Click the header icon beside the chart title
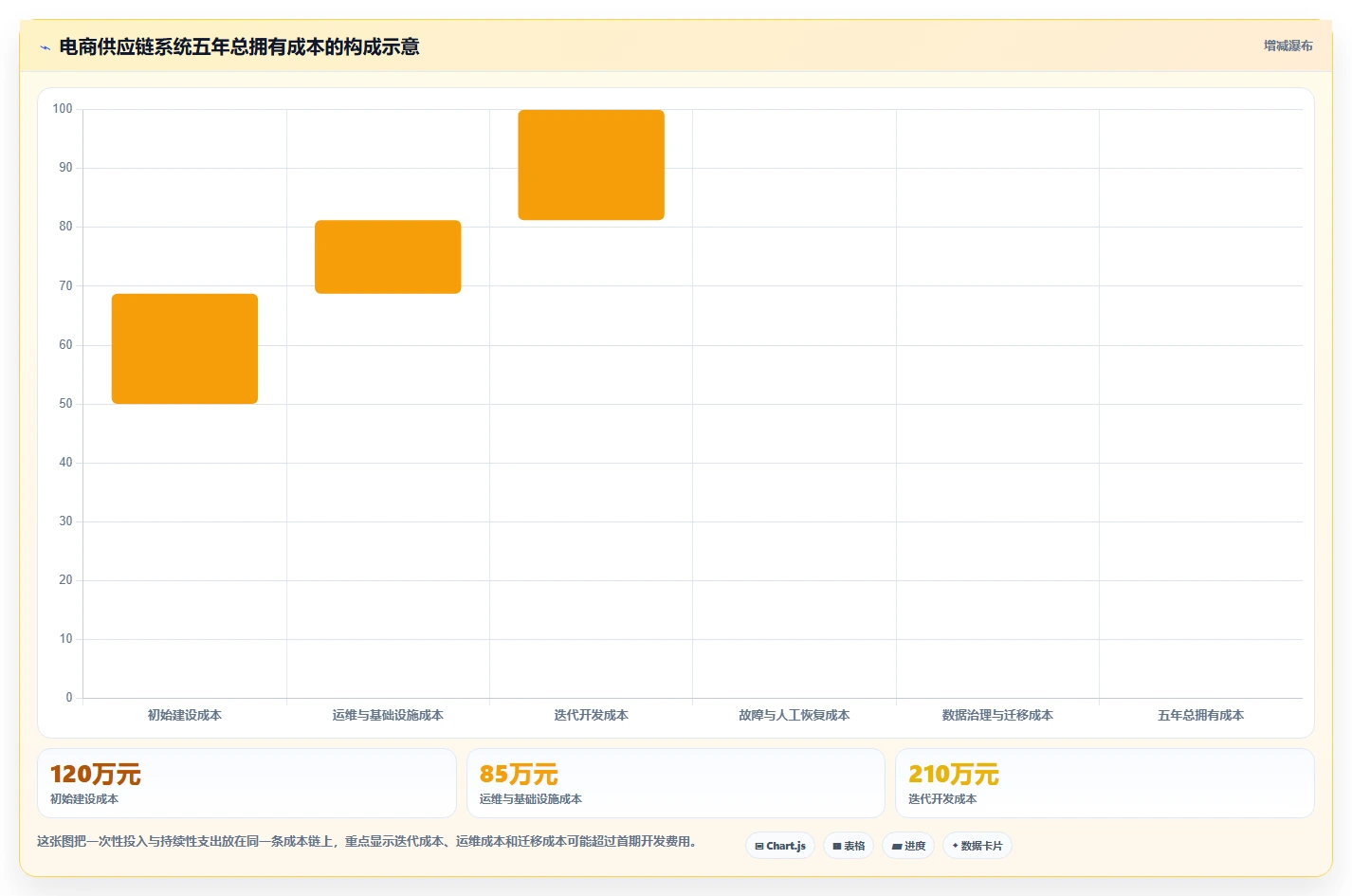 coord(45,47)
